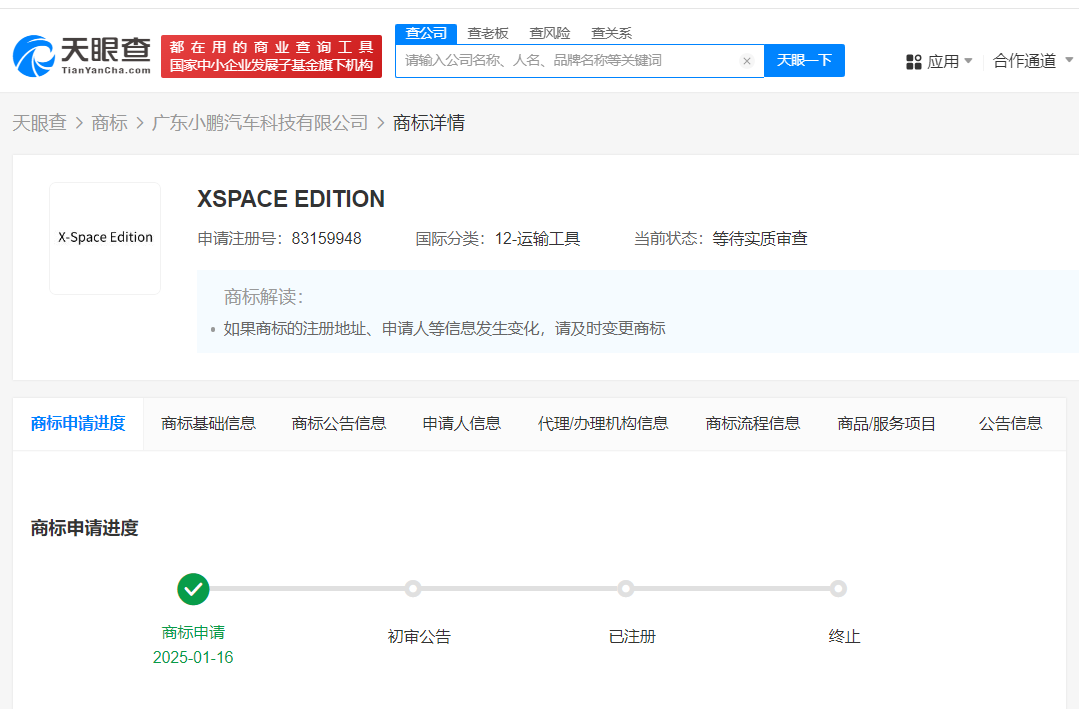Click inside the company search input field

[570, 60]
